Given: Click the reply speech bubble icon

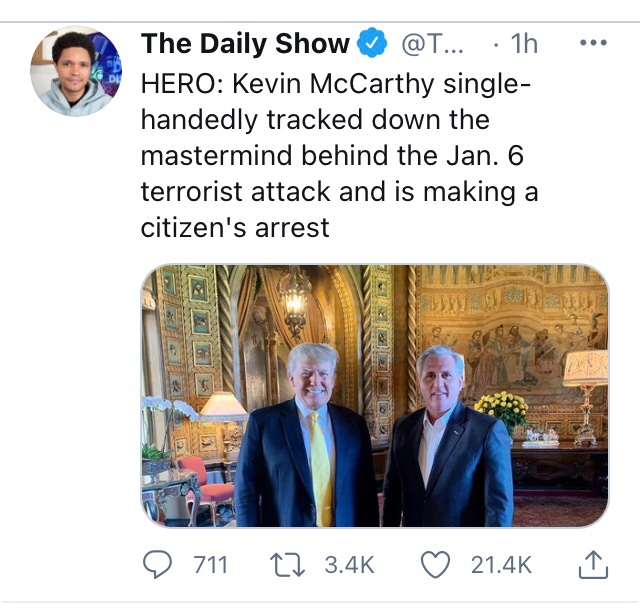Looking at the screenshot, I should point(160,566).
